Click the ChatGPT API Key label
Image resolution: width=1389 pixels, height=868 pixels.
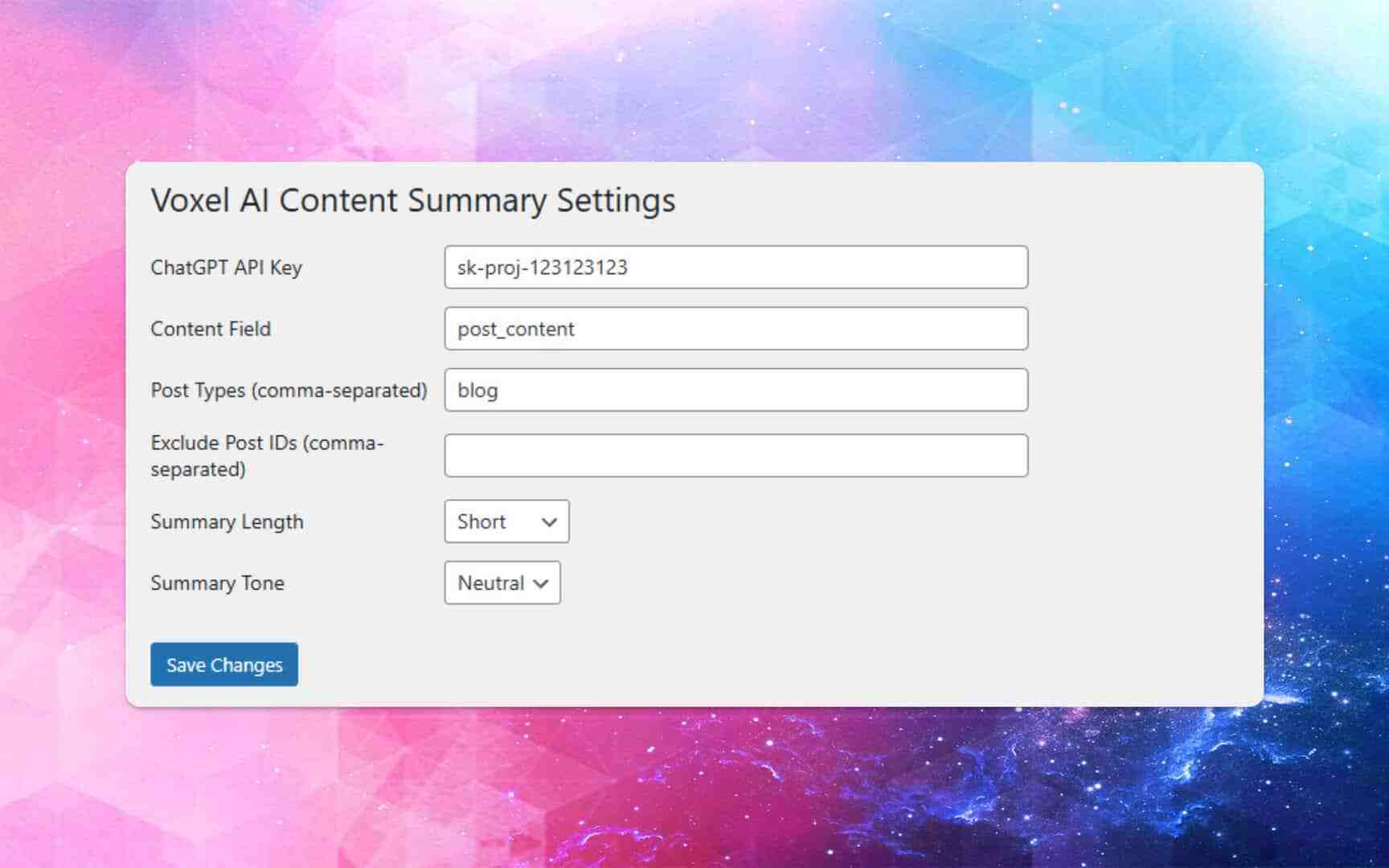pos(226,268)
